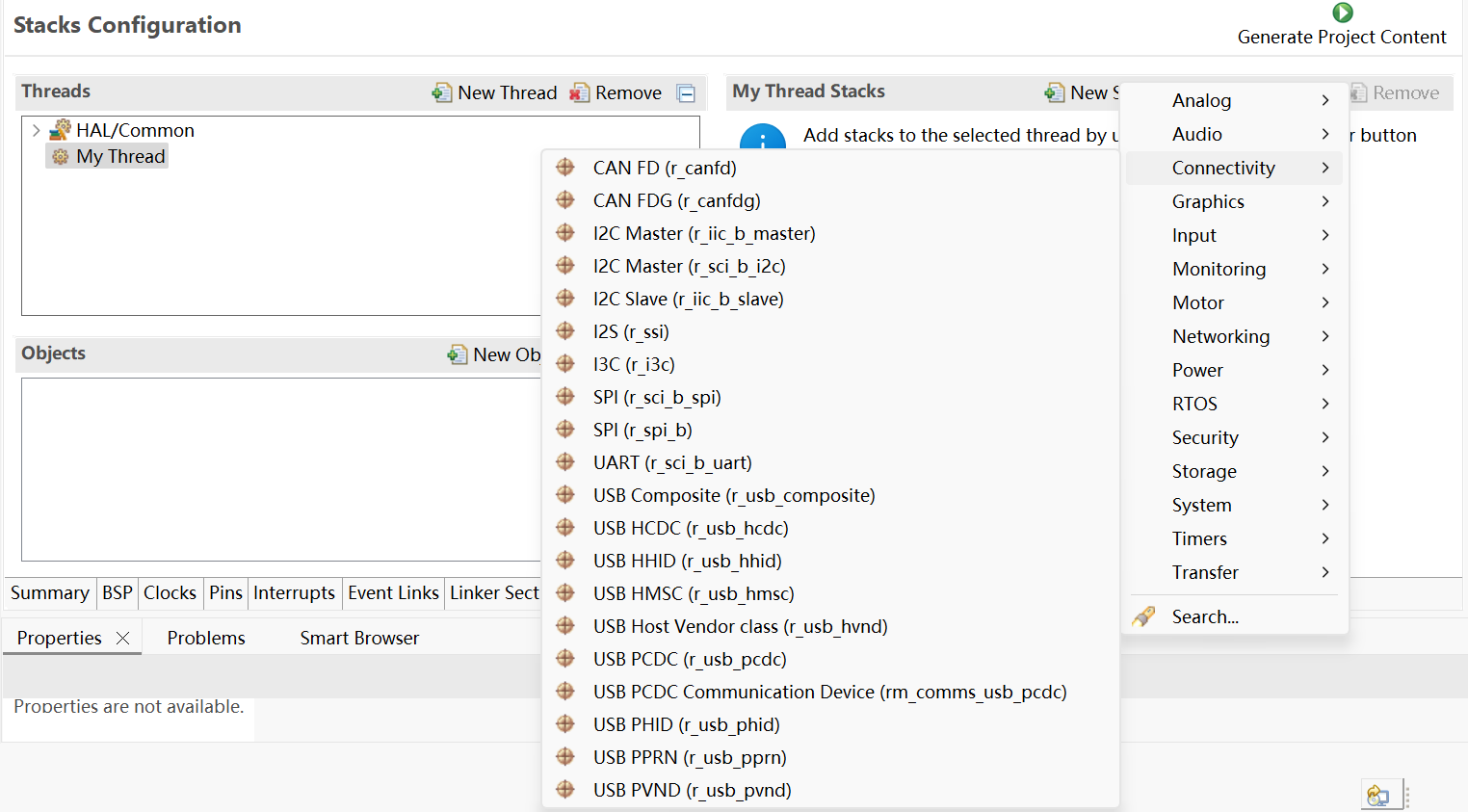Select My Thread in the Threads list
Image resolution: width=1468 pixels, height=812 pixels.
[120, 156]
